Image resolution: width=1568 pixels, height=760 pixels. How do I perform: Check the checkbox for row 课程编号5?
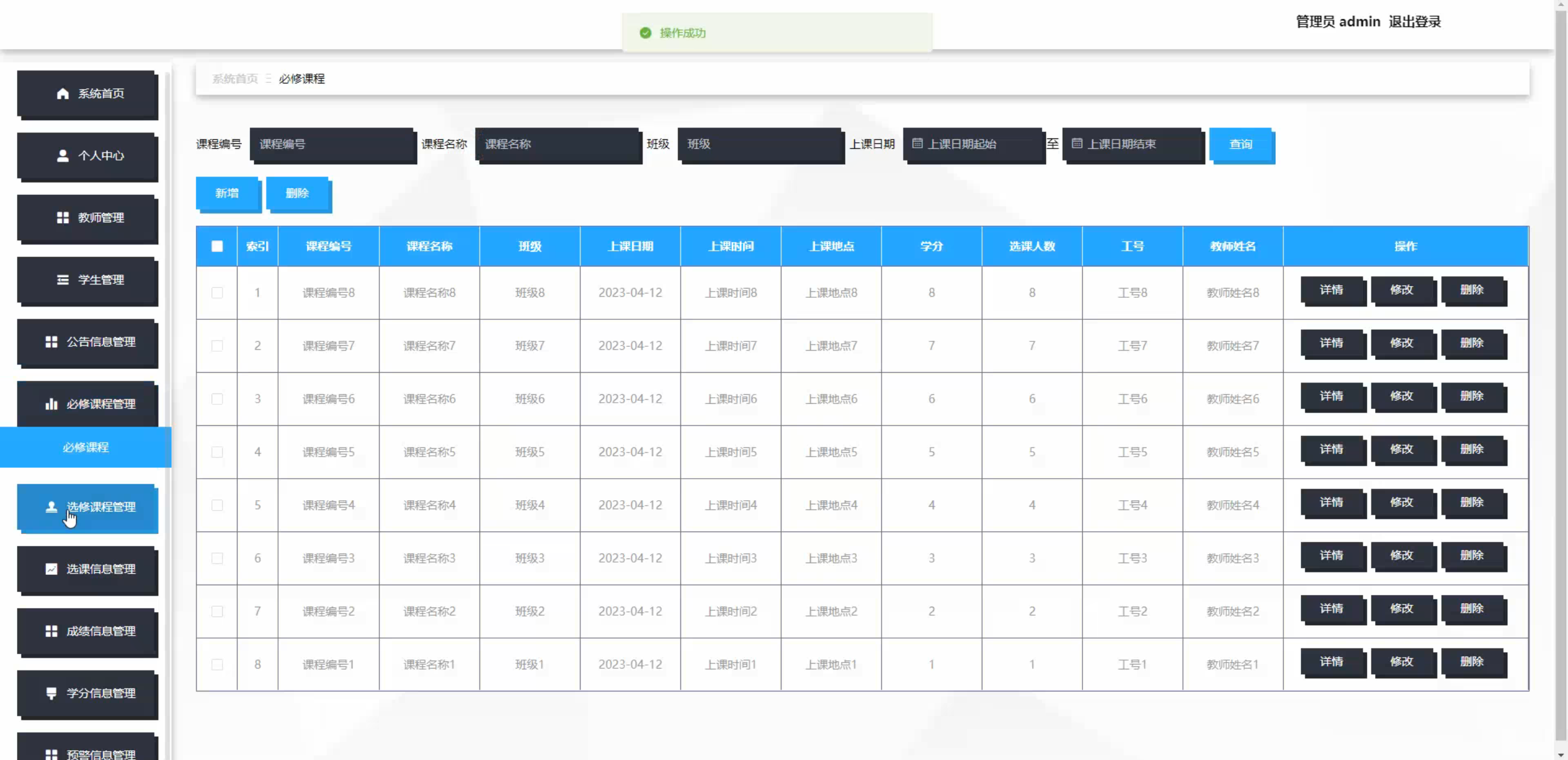click(217, 452)
